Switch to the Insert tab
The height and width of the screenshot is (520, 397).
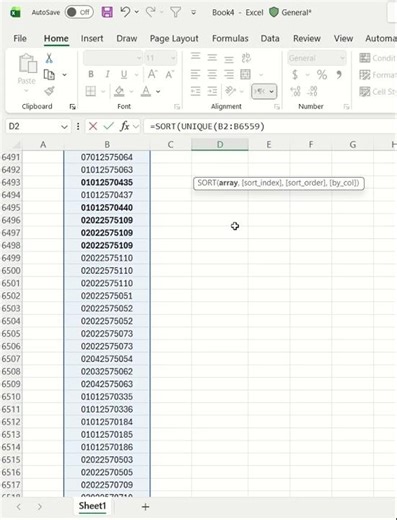[x=92, y=38]
